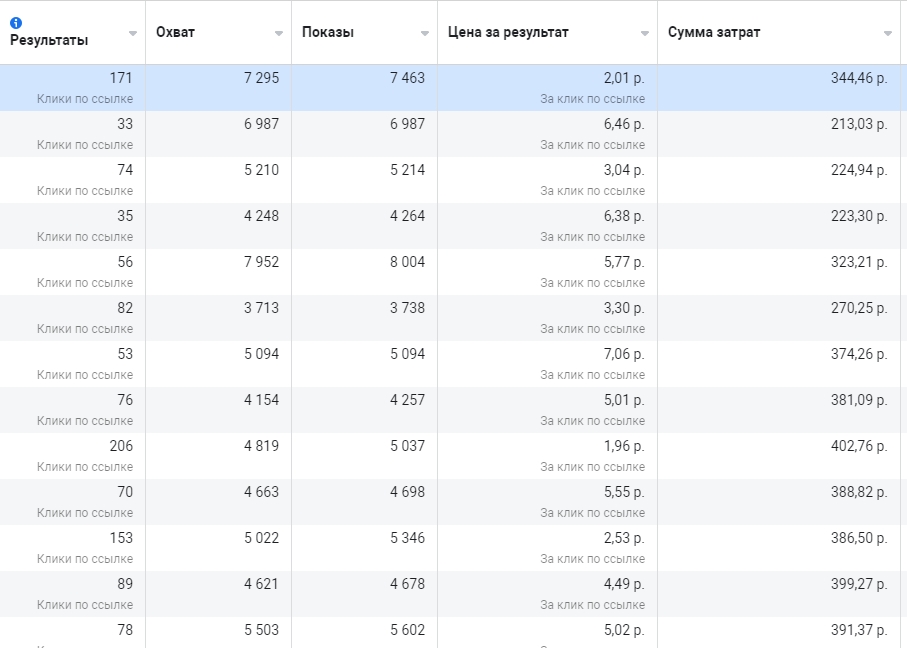Select the results value 89
Viewport: 907px width, 648px height.
click(125, 584)
